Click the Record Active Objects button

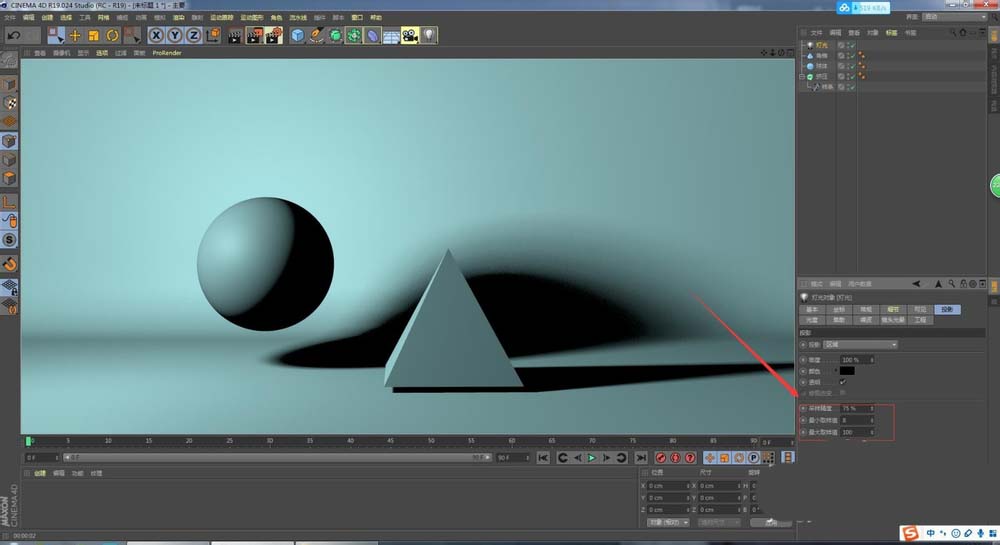(x=661, y=458)
